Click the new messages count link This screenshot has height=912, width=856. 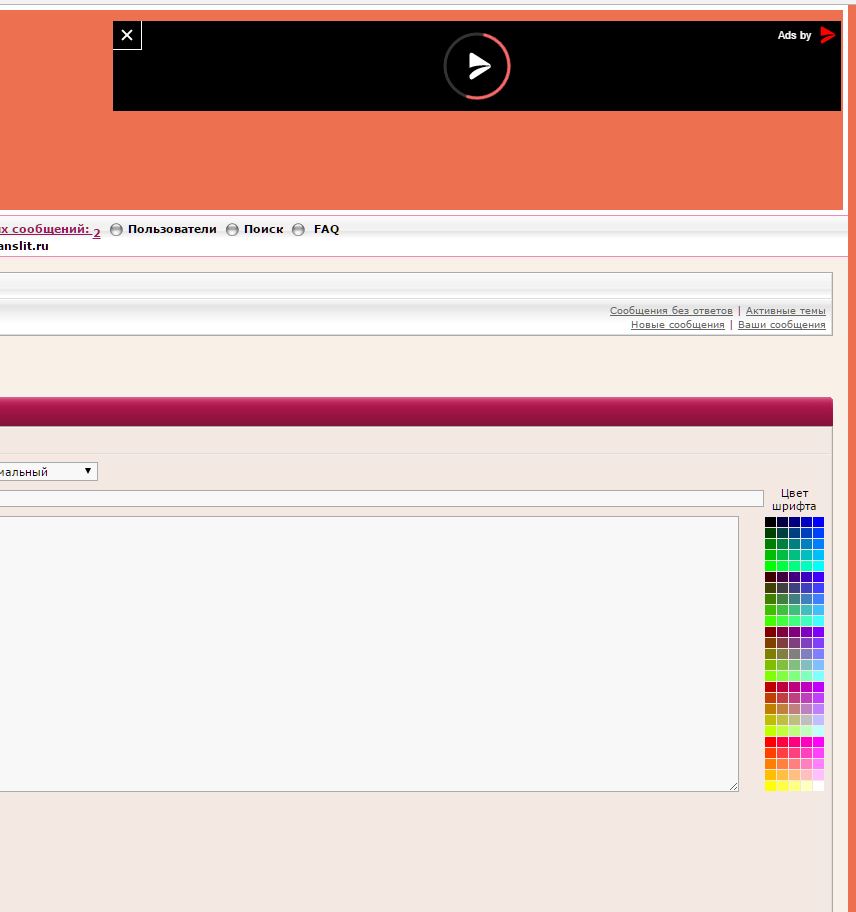point(96,233)
